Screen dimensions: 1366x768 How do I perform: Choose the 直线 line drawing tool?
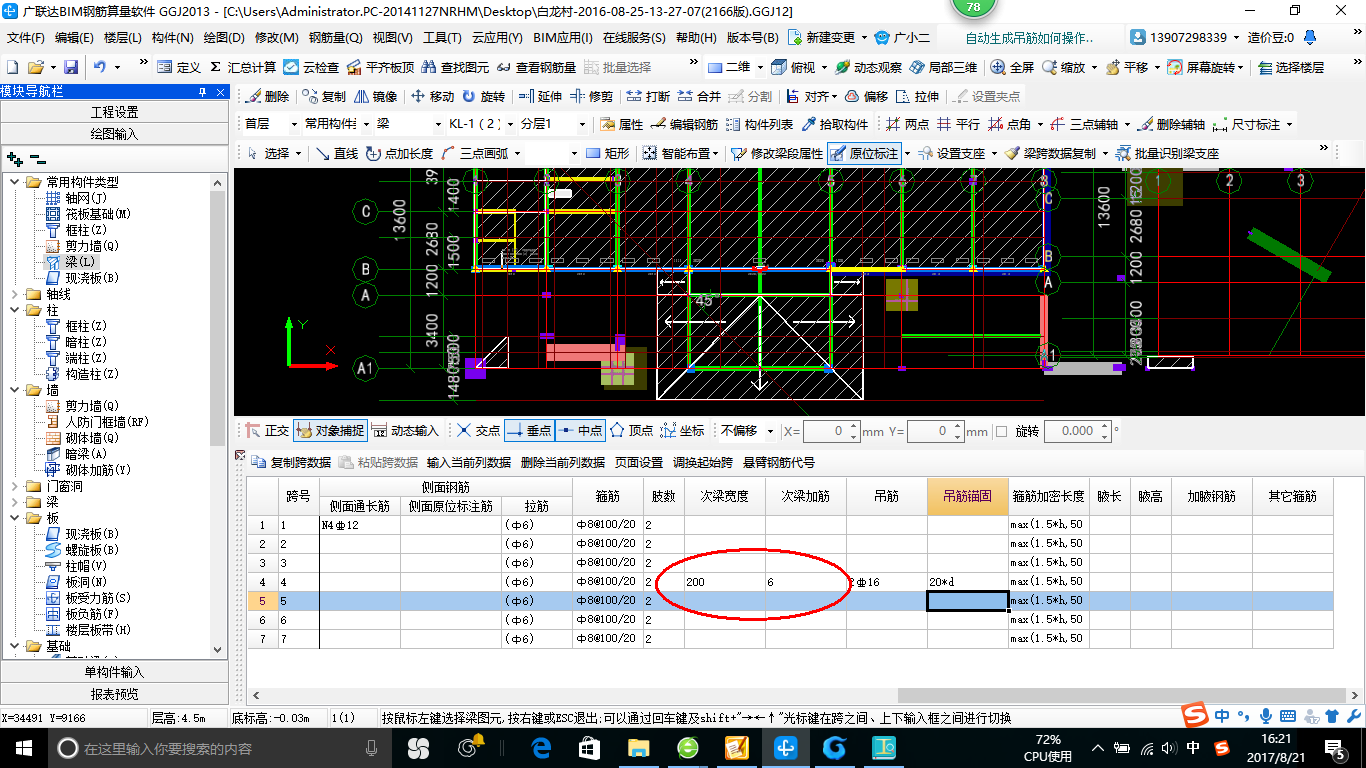click(336, 153)
